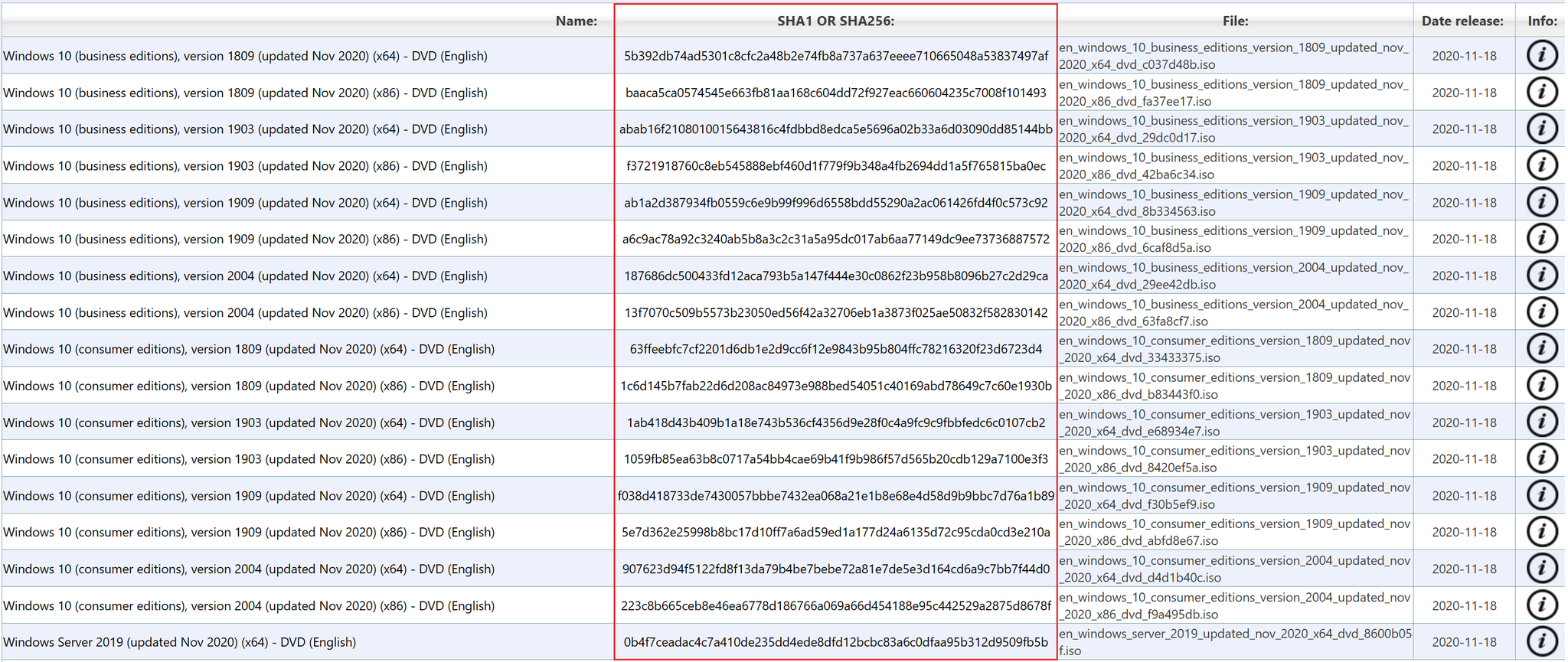Open info icon for business 1909 x86 row
This screenshot has width=1568, height=662.
pyautogui.click(x=1542, y=239)
